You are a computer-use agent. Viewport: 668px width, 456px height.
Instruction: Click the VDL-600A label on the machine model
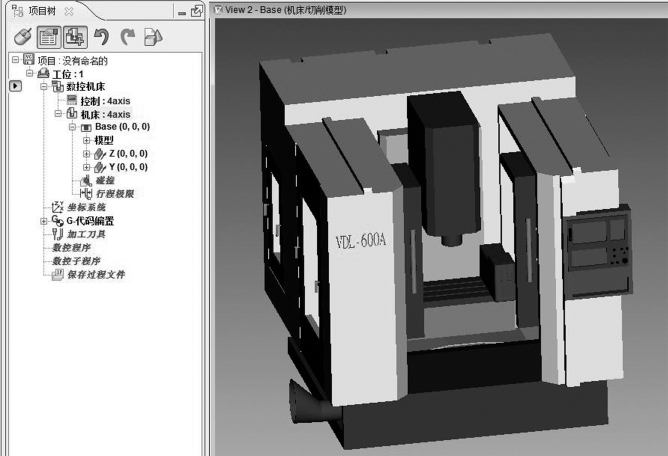[x=361, y=241]
